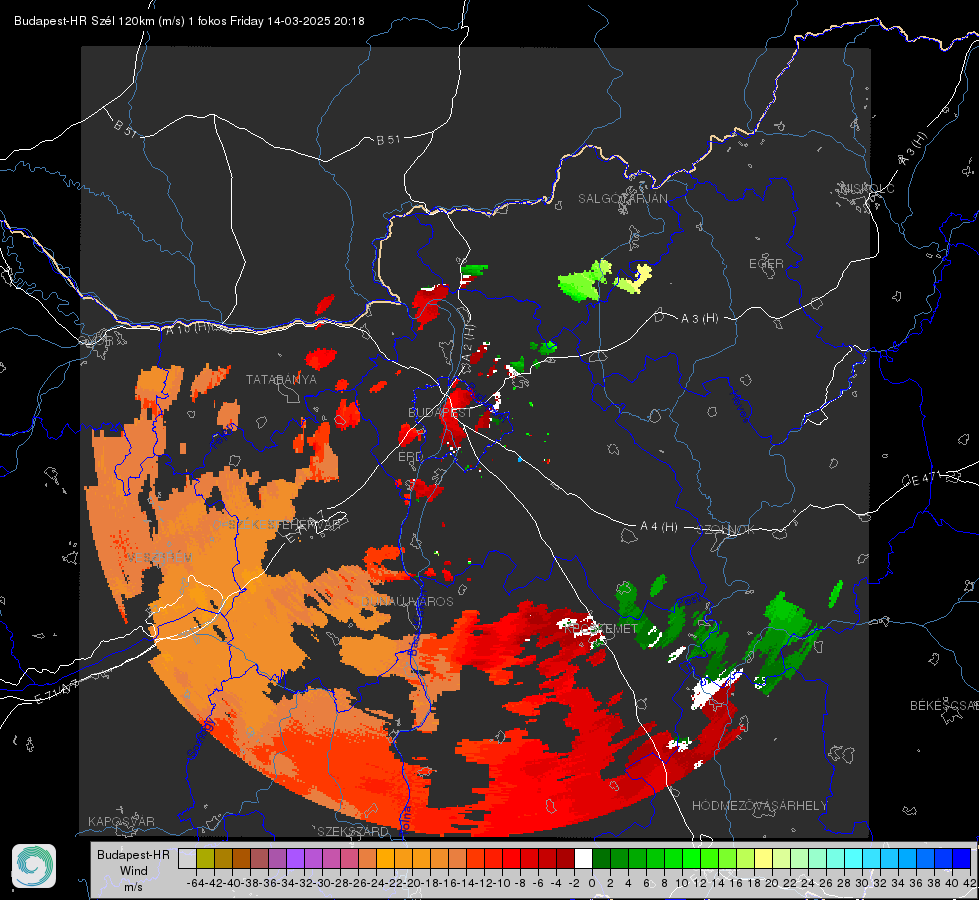This screenshot has width=979, height=900.
Task: Click the pale yellow legend swatch
Action: [x=764, y=858]
